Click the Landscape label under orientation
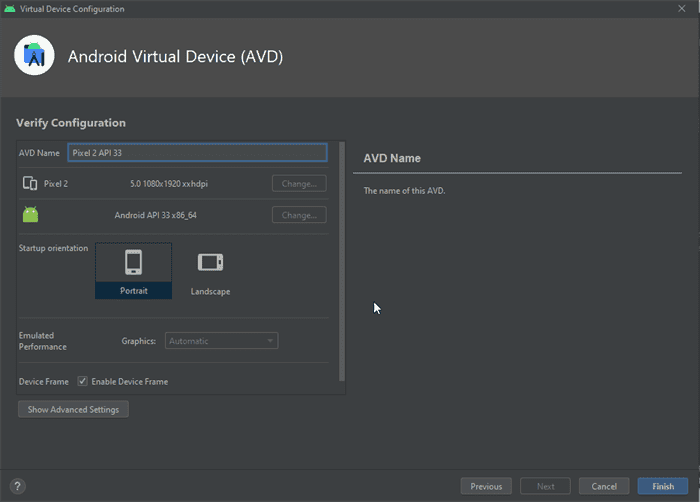700x502 pixels. coord(210,291)
